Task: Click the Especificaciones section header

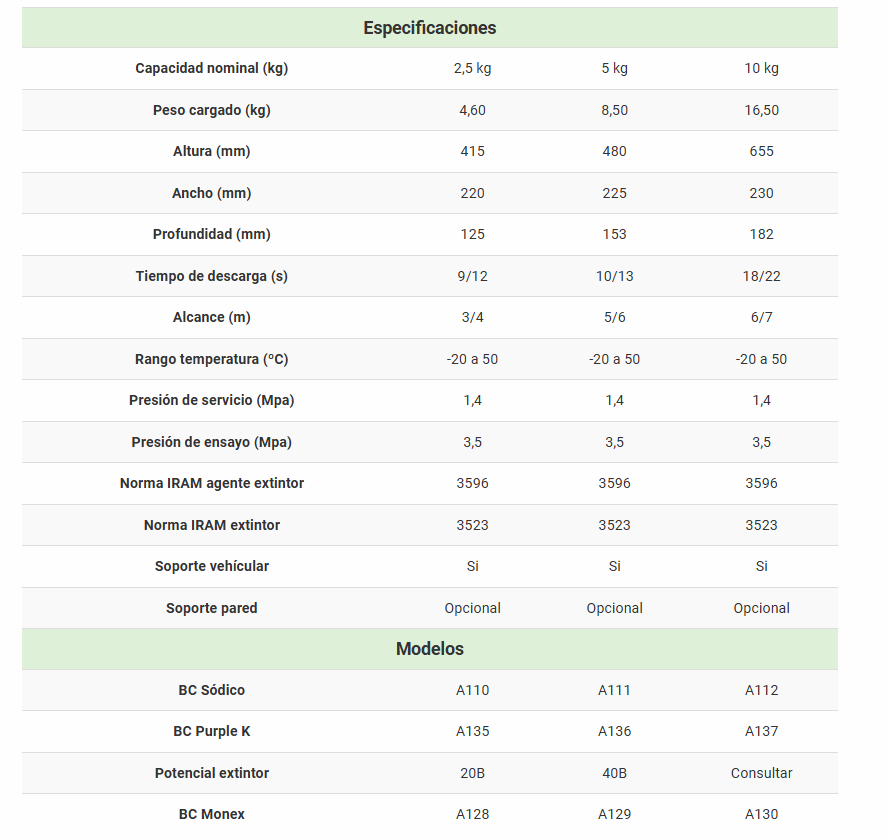Action: point(429,28)
